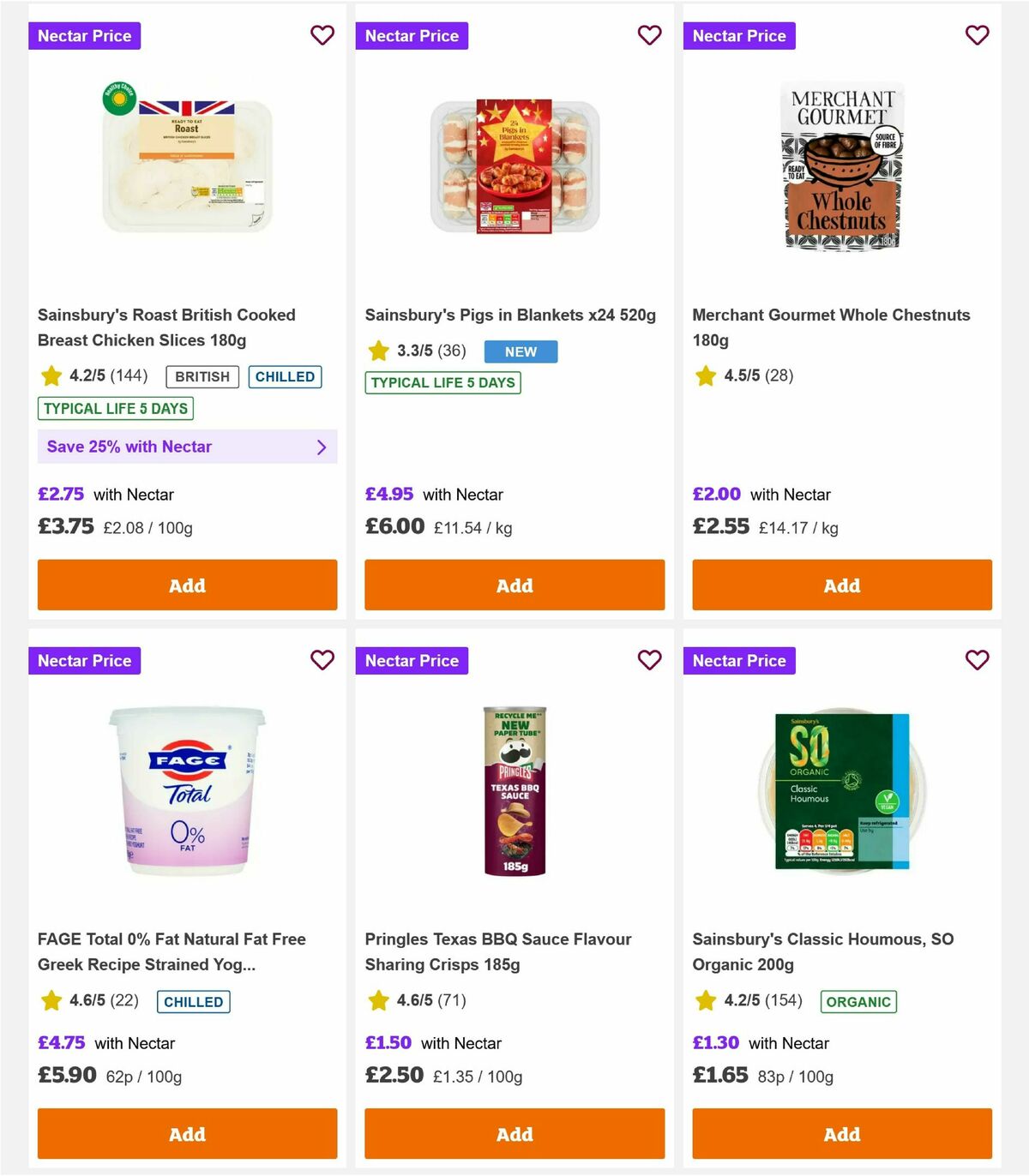The width and height of the screenshot is (1029, 1176).
Task: Favourite the Merchant Gourmet Whole Chestnuts
Action: pos(977,35)
